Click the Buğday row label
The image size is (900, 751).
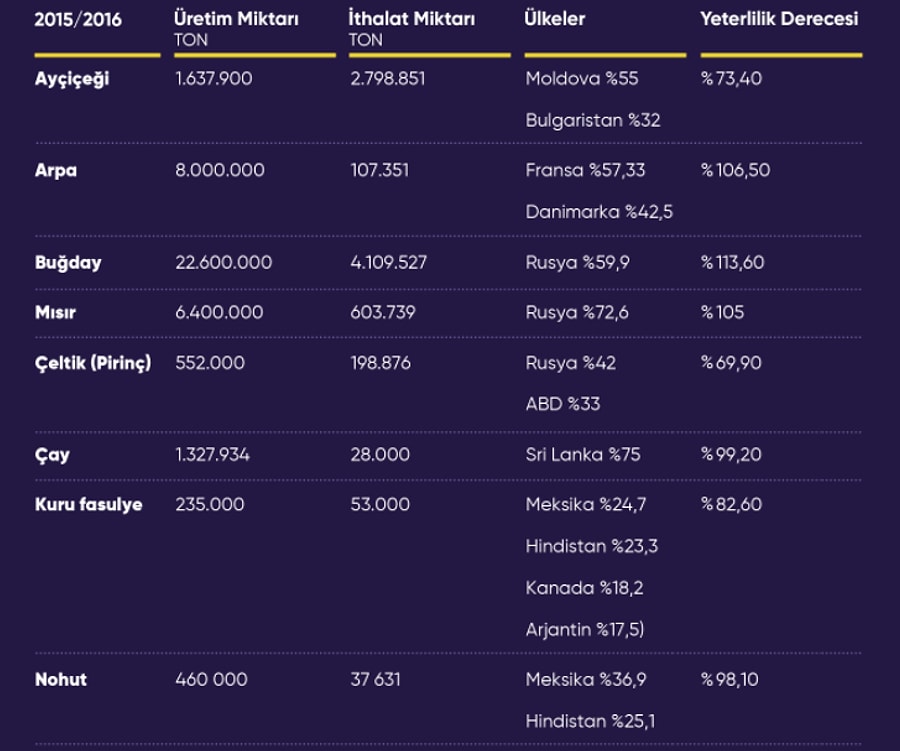coord(68,263)
